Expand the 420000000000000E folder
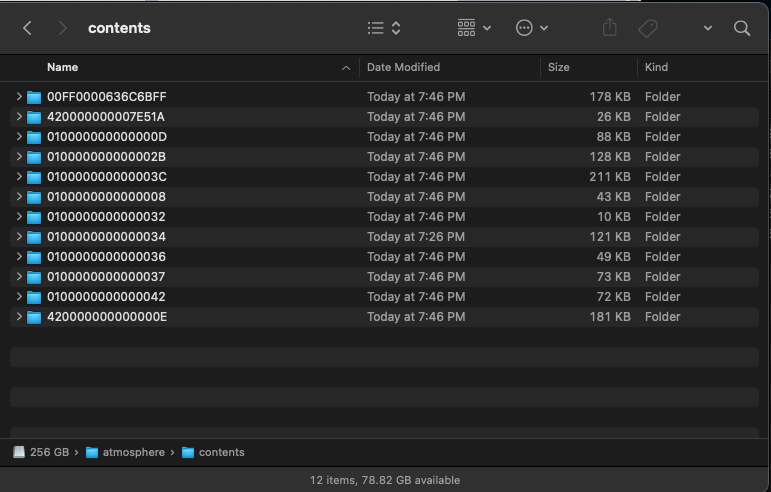This screenshot has width=771, height=492. 19,317
